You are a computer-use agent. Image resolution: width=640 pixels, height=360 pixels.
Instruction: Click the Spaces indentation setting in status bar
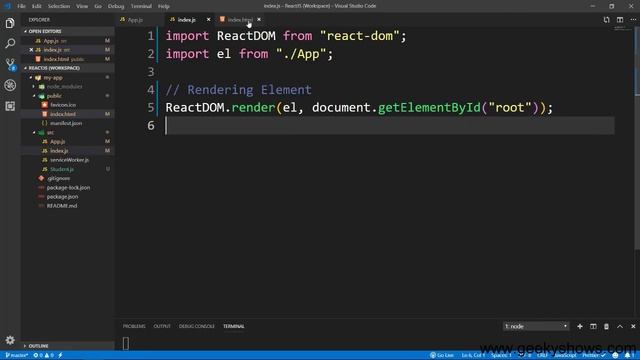pyautogui.click(x=501, y=355)
